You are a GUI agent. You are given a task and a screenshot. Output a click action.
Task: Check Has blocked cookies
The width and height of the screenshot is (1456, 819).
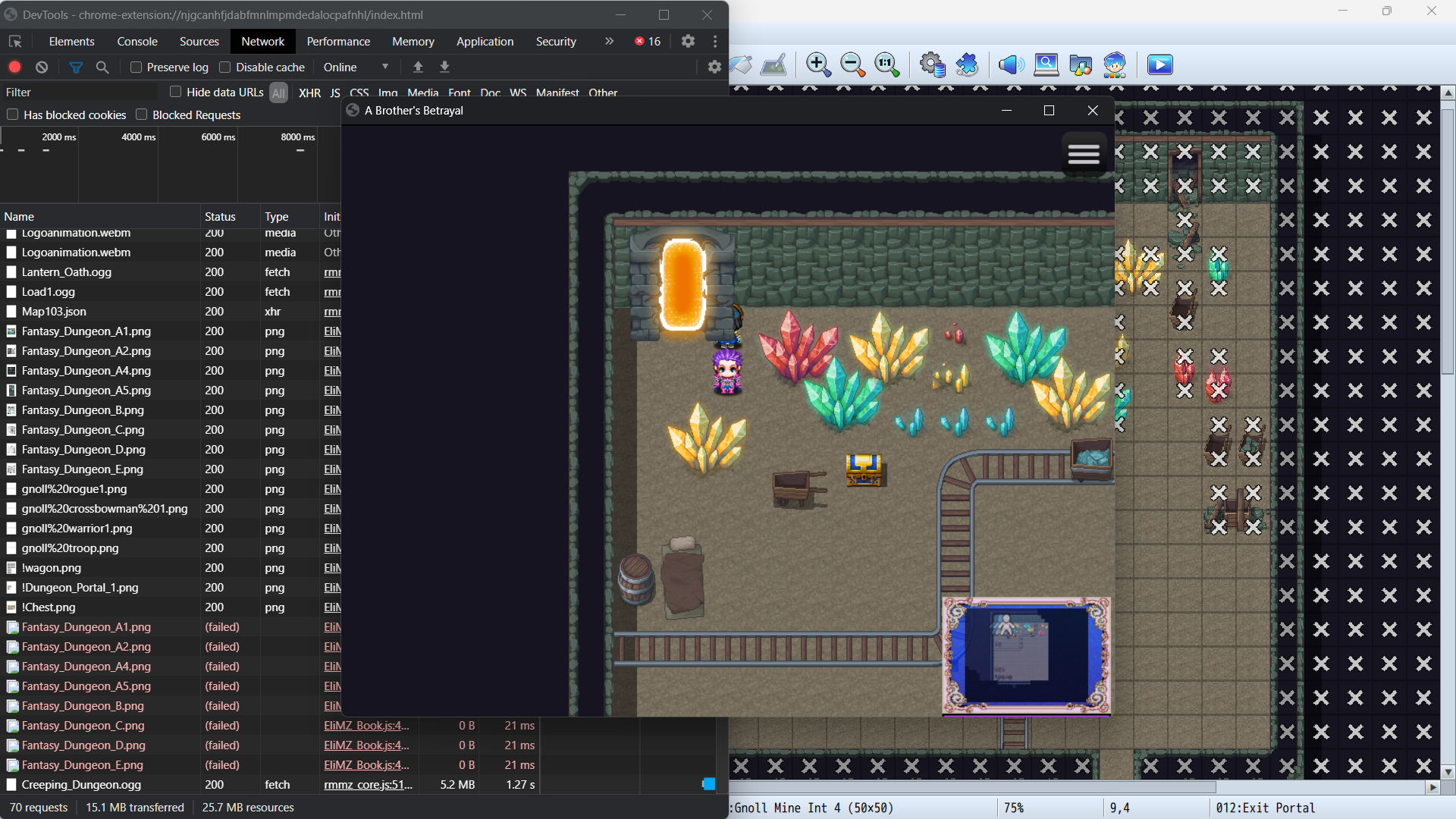pyautogui.click(x=13, y=115)
